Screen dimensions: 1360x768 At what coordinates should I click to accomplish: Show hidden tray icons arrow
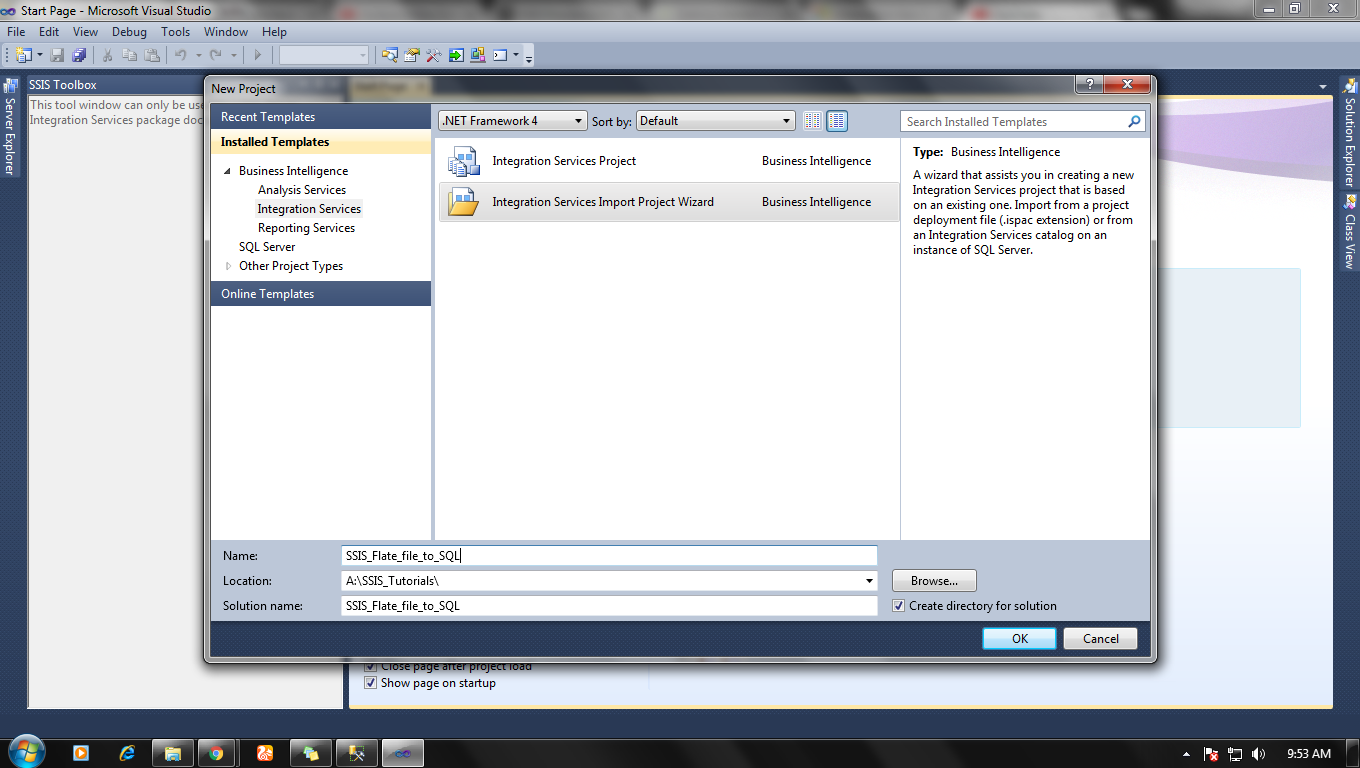(1186, 754)
